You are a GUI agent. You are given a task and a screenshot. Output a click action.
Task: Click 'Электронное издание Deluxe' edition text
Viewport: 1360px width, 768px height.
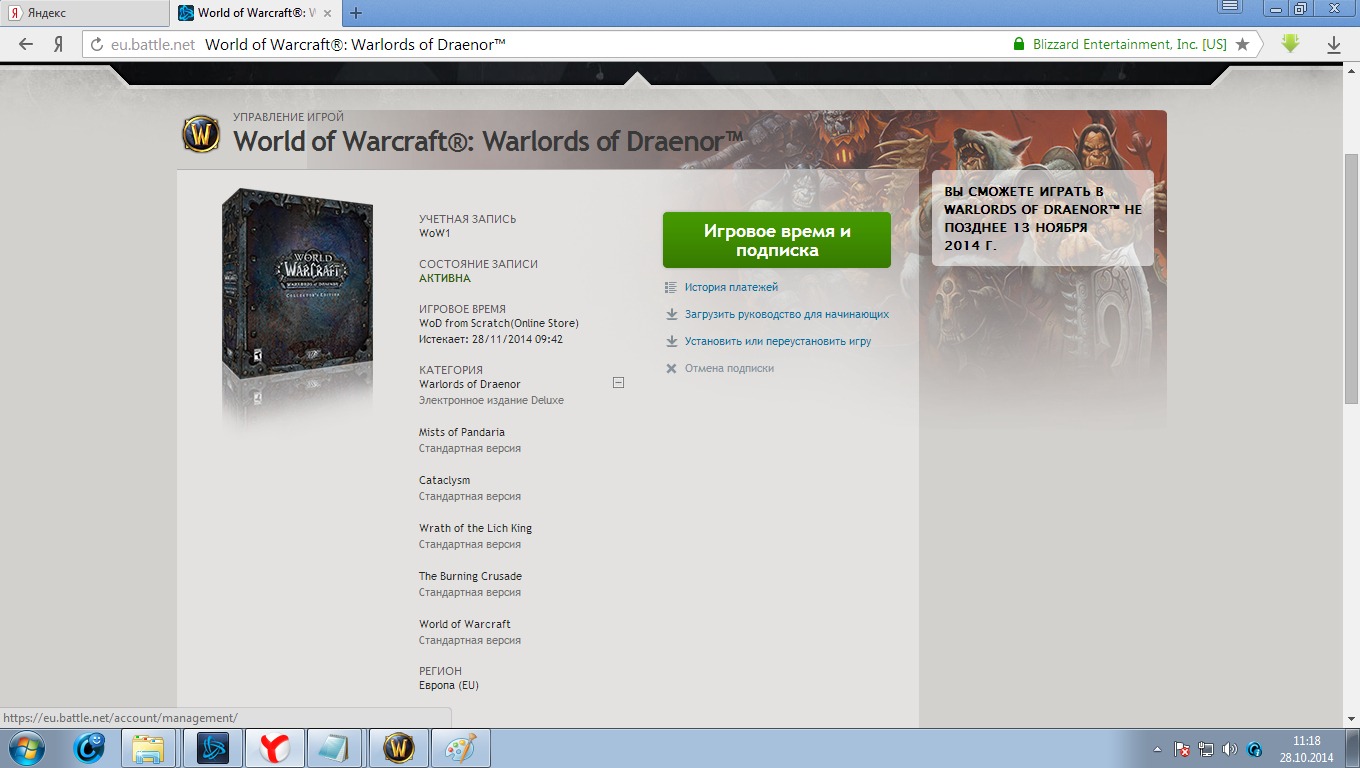(491, 400)
